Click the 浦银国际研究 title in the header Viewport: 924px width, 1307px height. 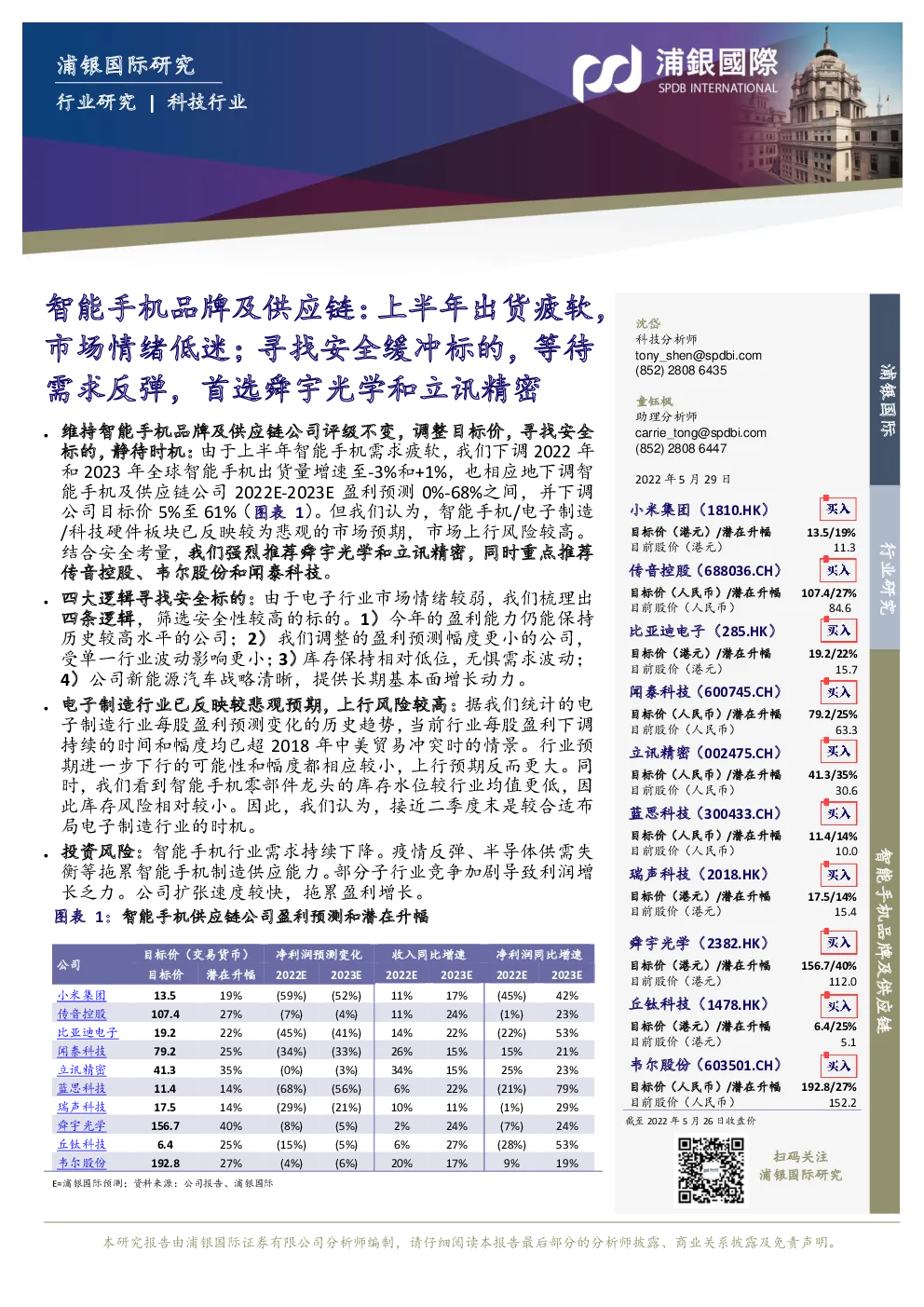[x=125, y=65]
